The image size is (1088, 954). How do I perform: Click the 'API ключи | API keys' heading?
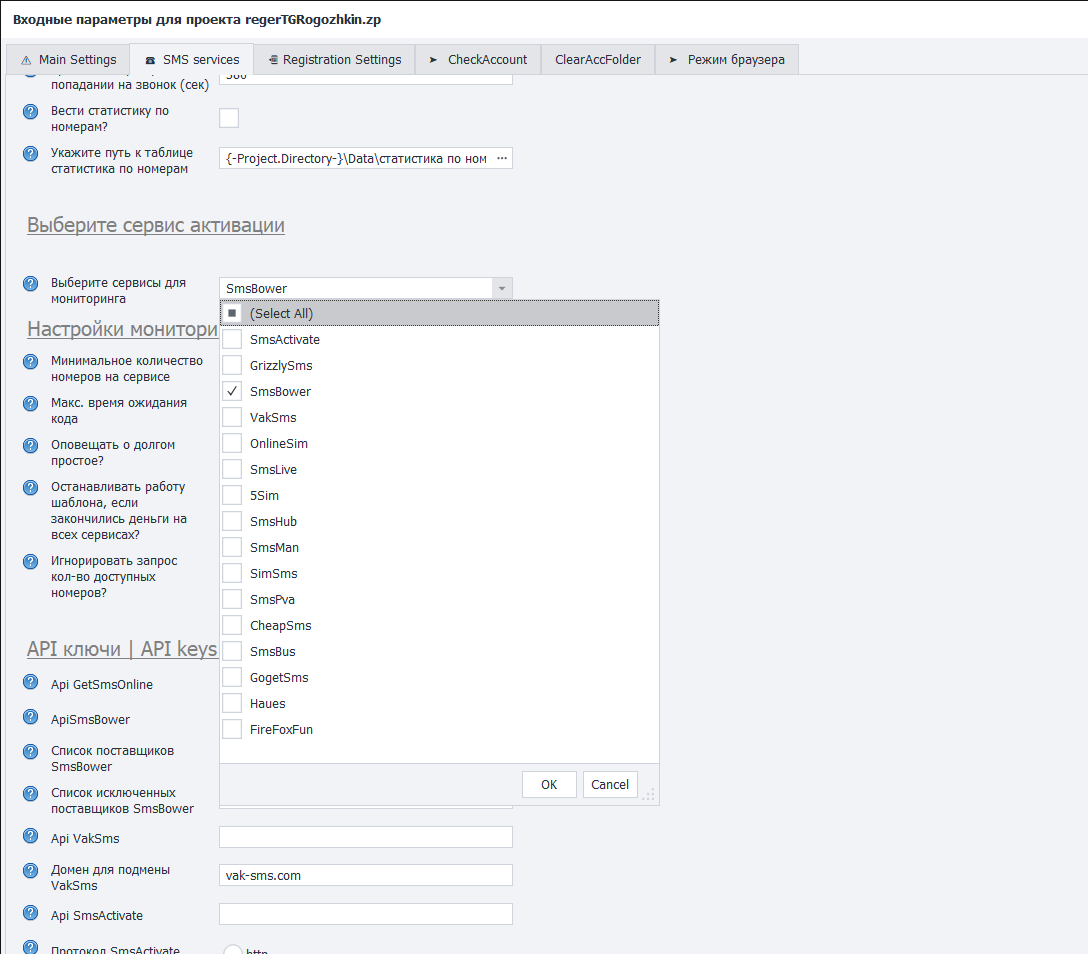[122, 649]
